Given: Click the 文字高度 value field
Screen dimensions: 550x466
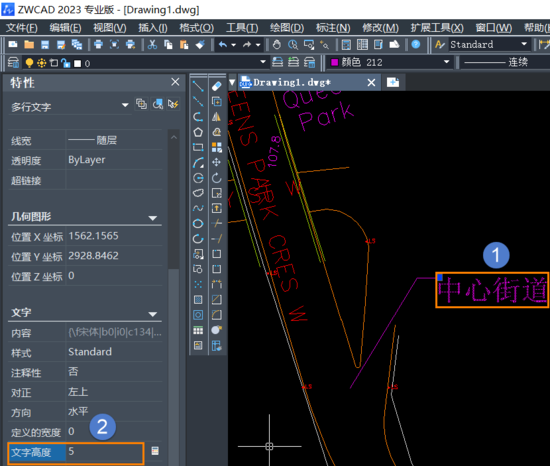Looking at the screenshot, I should [105, 452].
